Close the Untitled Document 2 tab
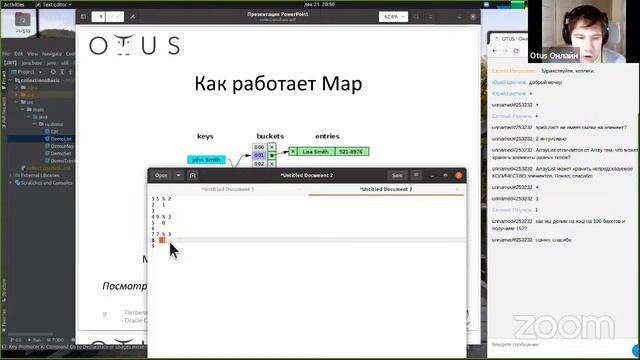 click(x=458, y=189)
